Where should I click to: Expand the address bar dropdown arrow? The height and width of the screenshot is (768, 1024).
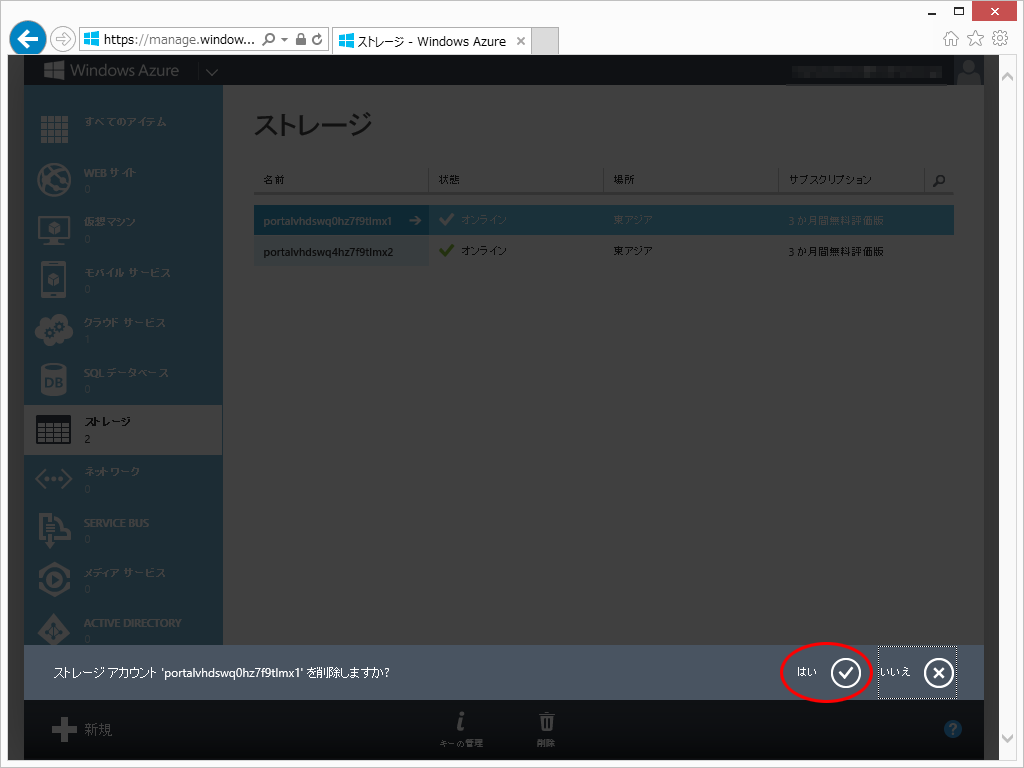point(284,40)
